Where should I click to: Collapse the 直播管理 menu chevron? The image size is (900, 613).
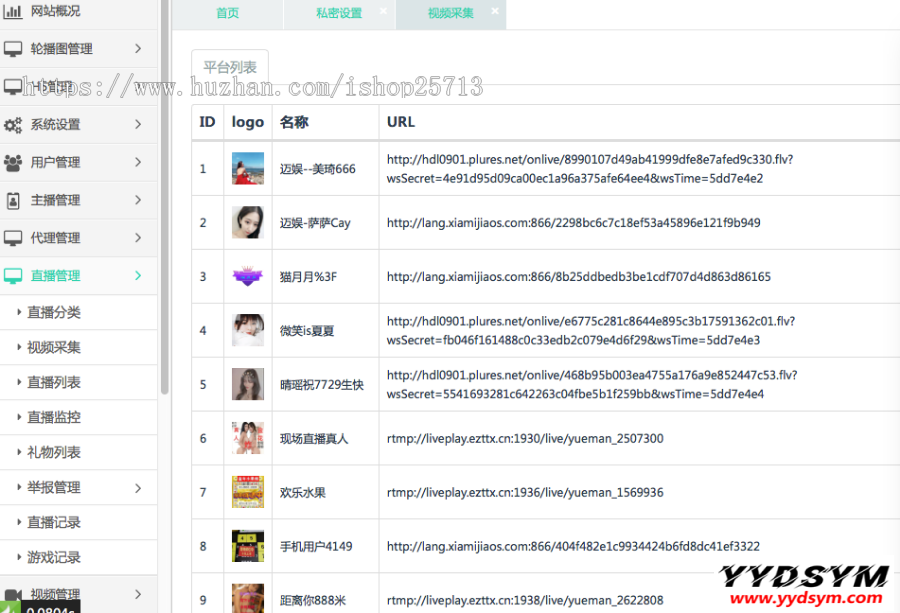138,276
